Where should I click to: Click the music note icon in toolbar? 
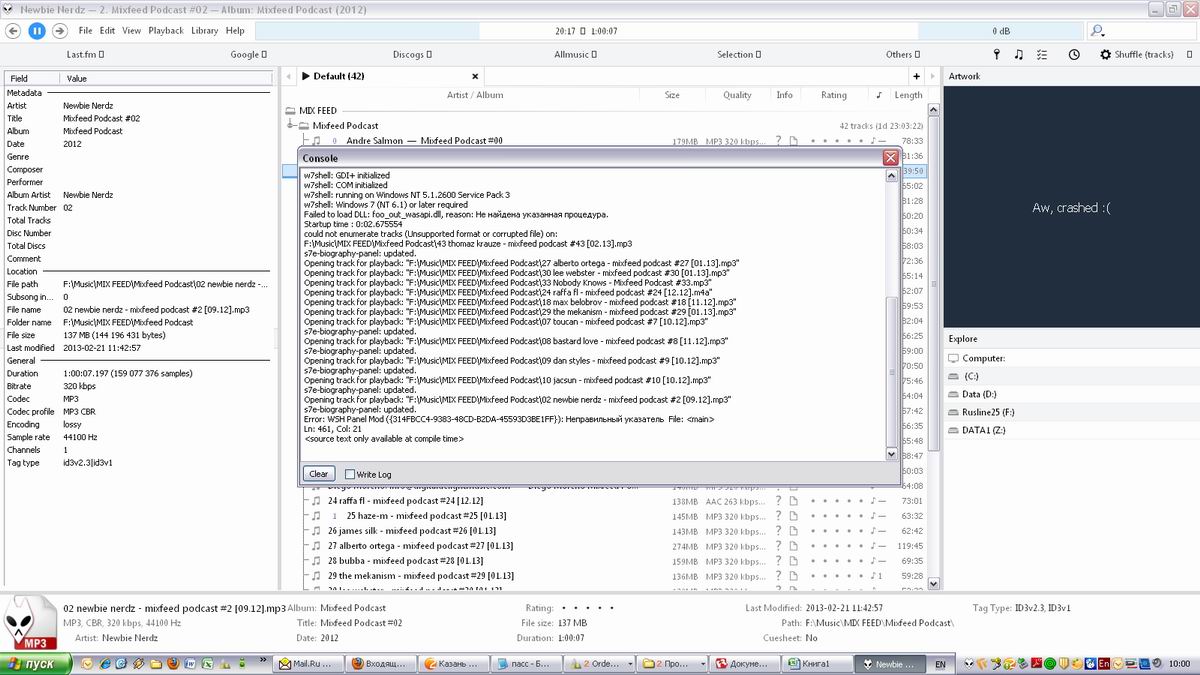pyautogui.click(x=1019, y=55)
